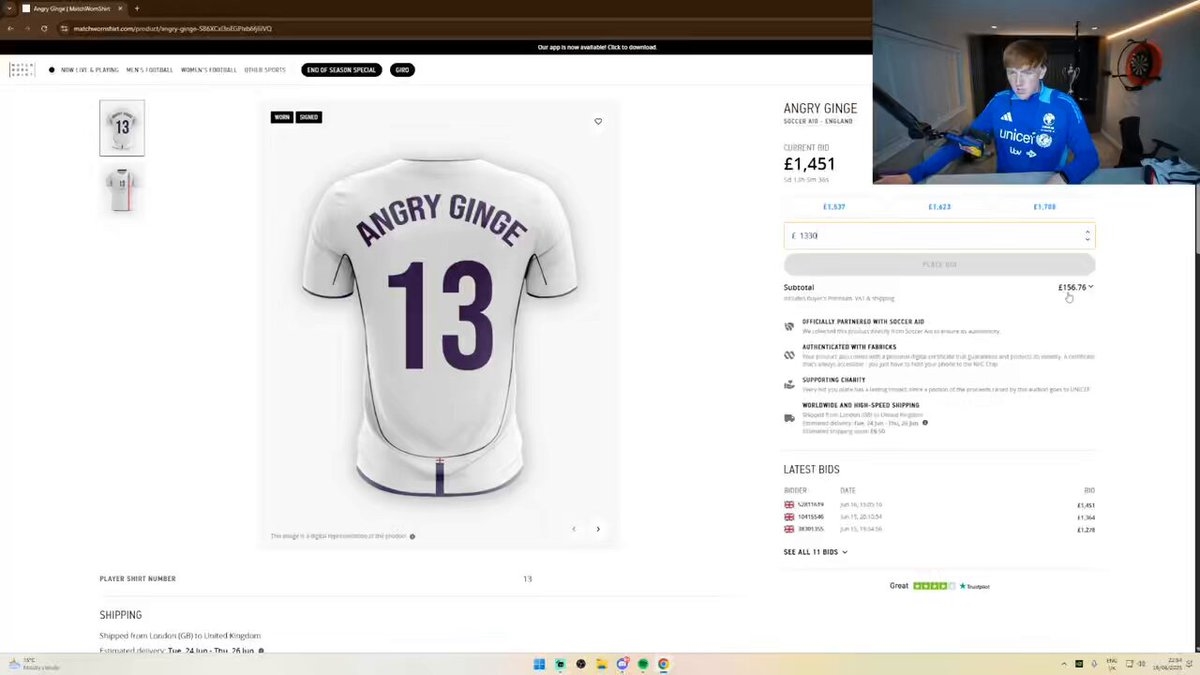The height and width of the screenshot is (675, 1200).
Task: Click the UK flag beside bidder 10415546
Action: pos(789,517)
